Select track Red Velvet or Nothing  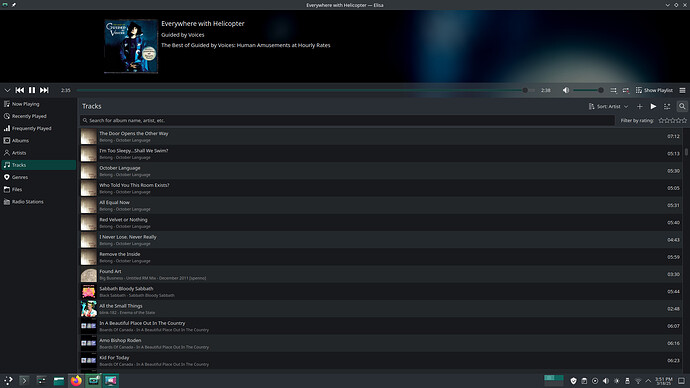click(x=381, y=223)
